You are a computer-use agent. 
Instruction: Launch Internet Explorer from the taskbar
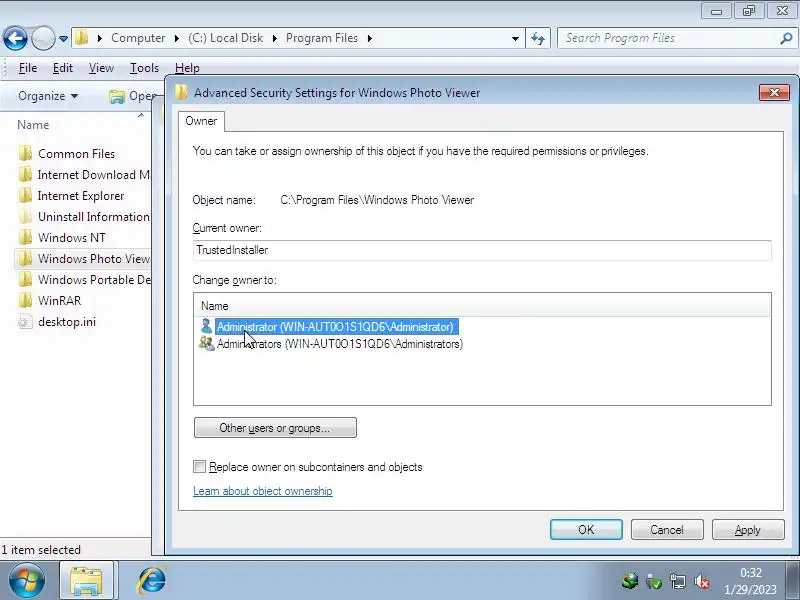click(152, 581)
